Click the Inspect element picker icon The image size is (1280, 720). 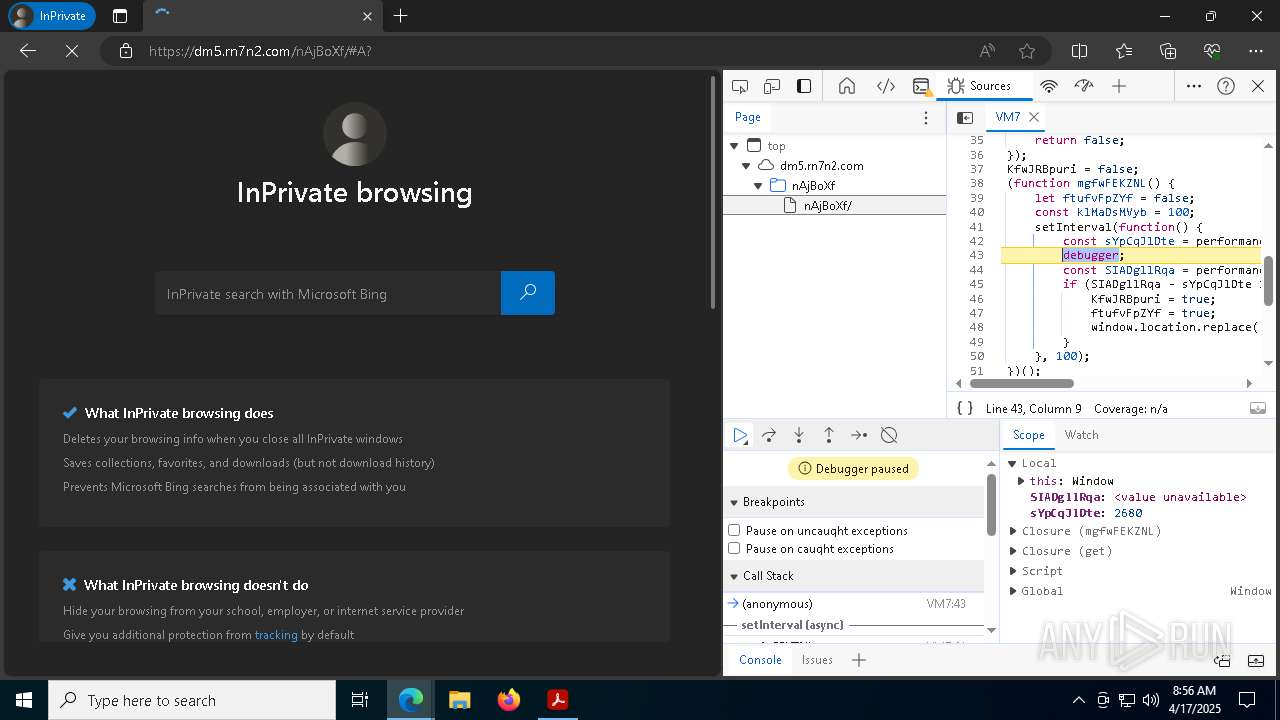click(x=740, y=86)
